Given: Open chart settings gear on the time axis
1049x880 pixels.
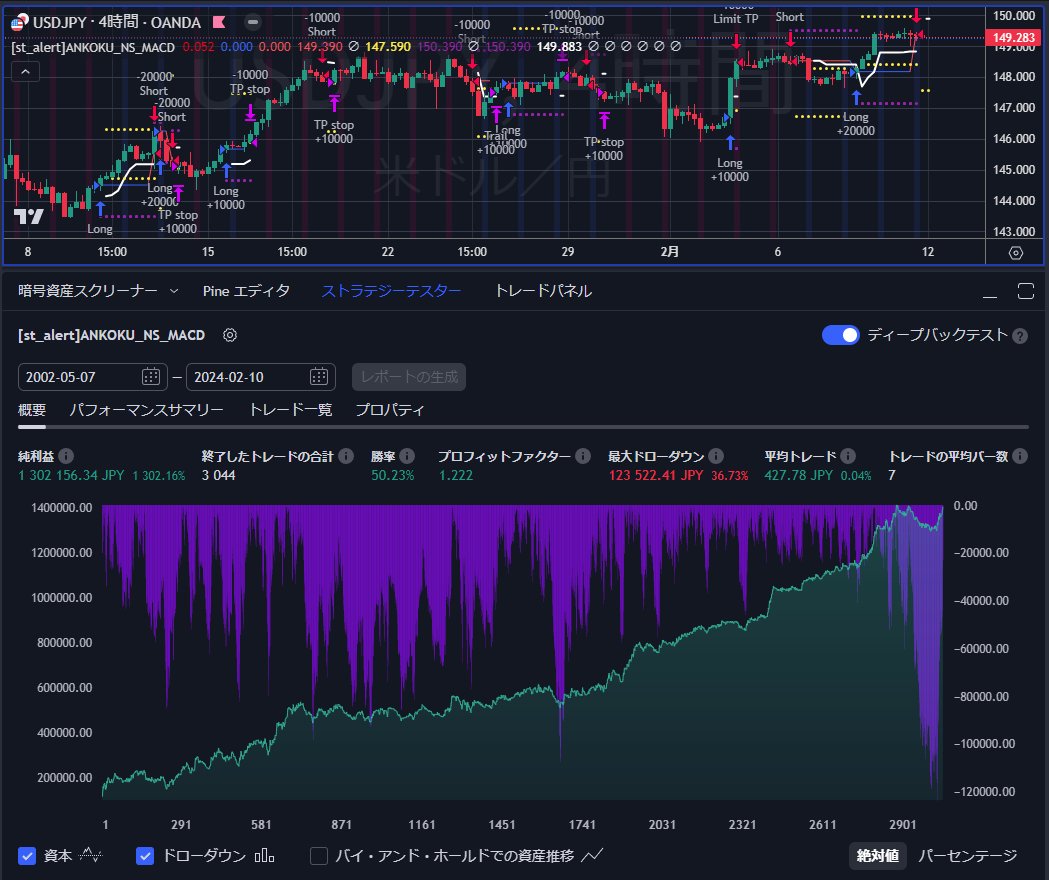Looking at the screenshot, I should [1016, 253].
